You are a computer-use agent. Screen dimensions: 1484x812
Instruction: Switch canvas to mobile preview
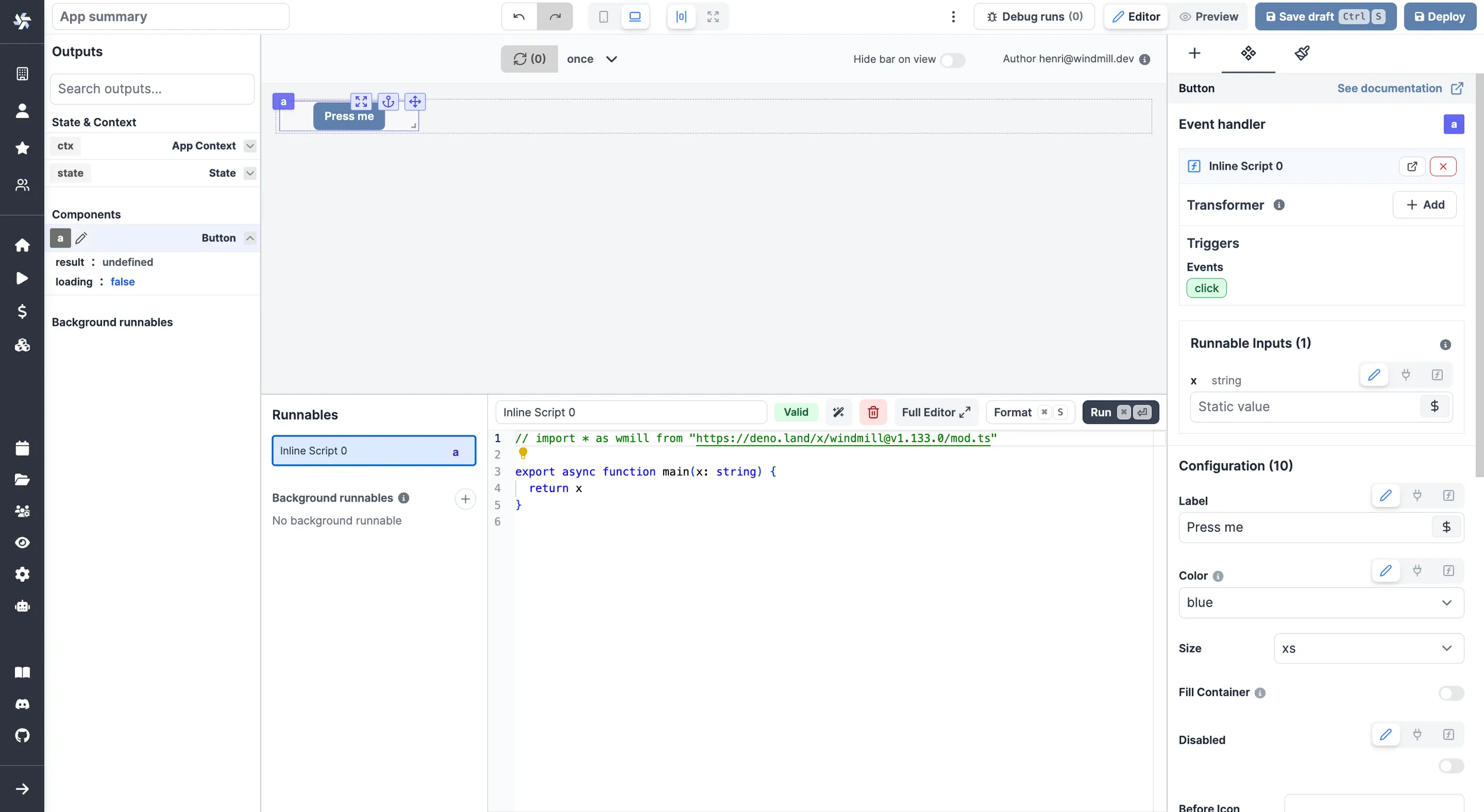[603, 16]
